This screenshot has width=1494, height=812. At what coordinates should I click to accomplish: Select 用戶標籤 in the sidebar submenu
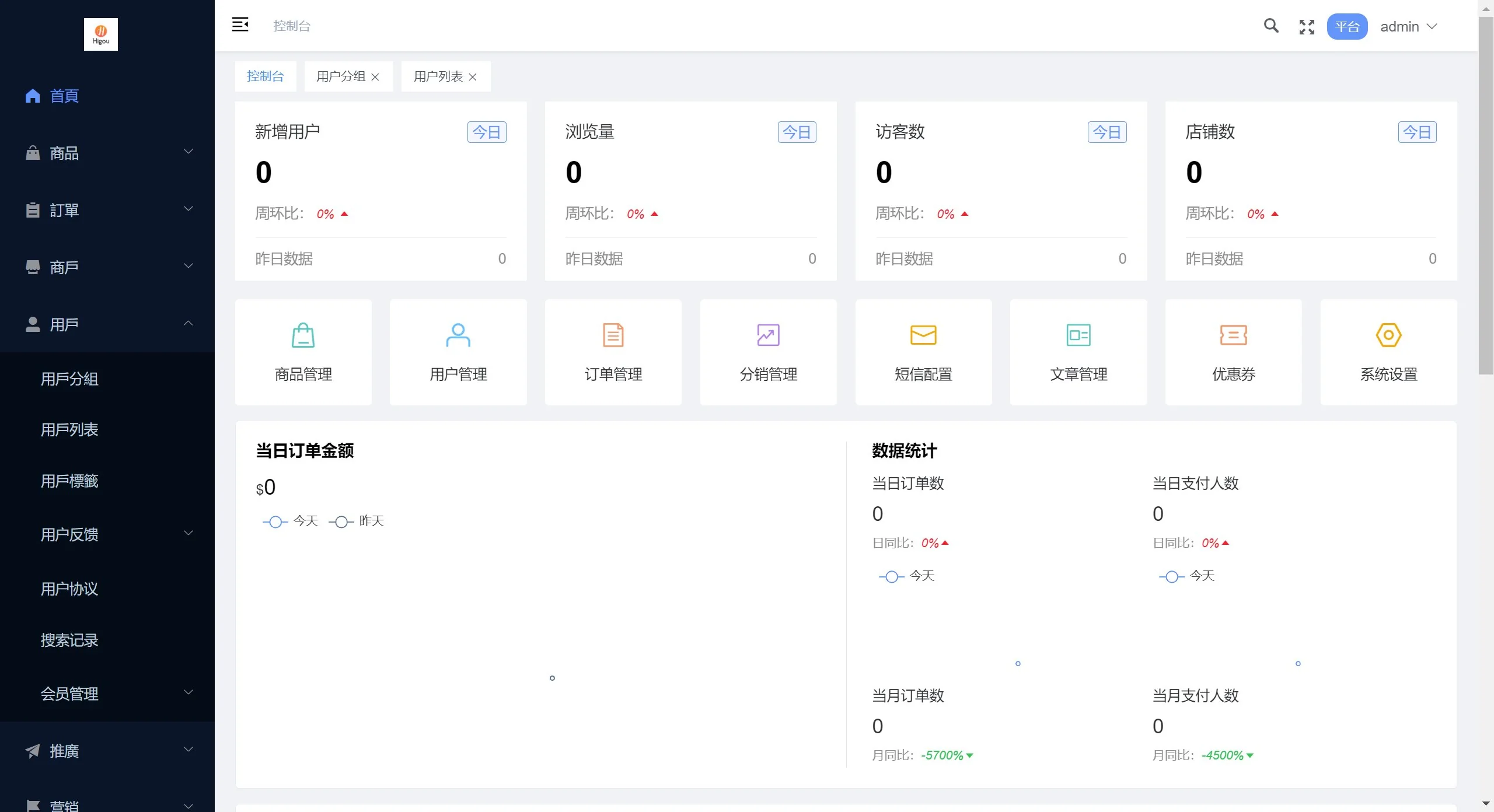click(x=69, y=481)
